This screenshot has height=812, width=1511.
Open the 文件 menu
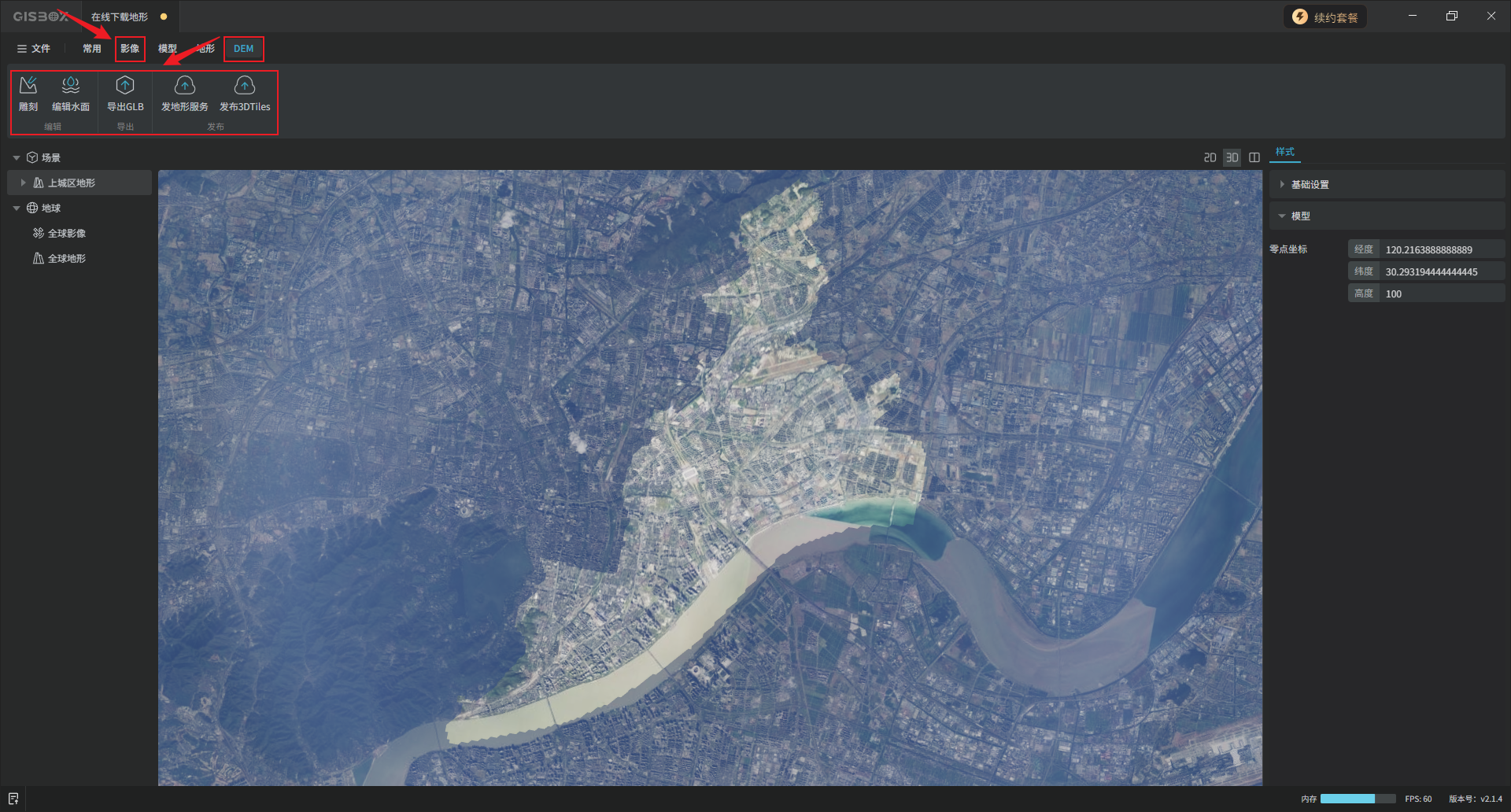point(34,49)
